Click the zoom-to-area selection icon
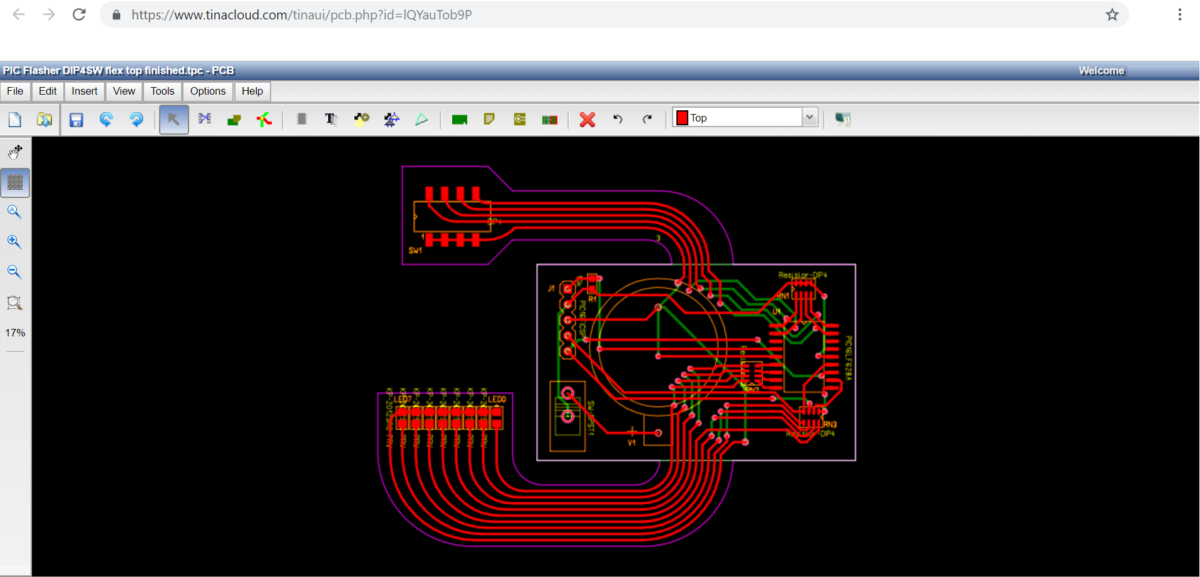 pyautogui.click(x=14, y=302)
